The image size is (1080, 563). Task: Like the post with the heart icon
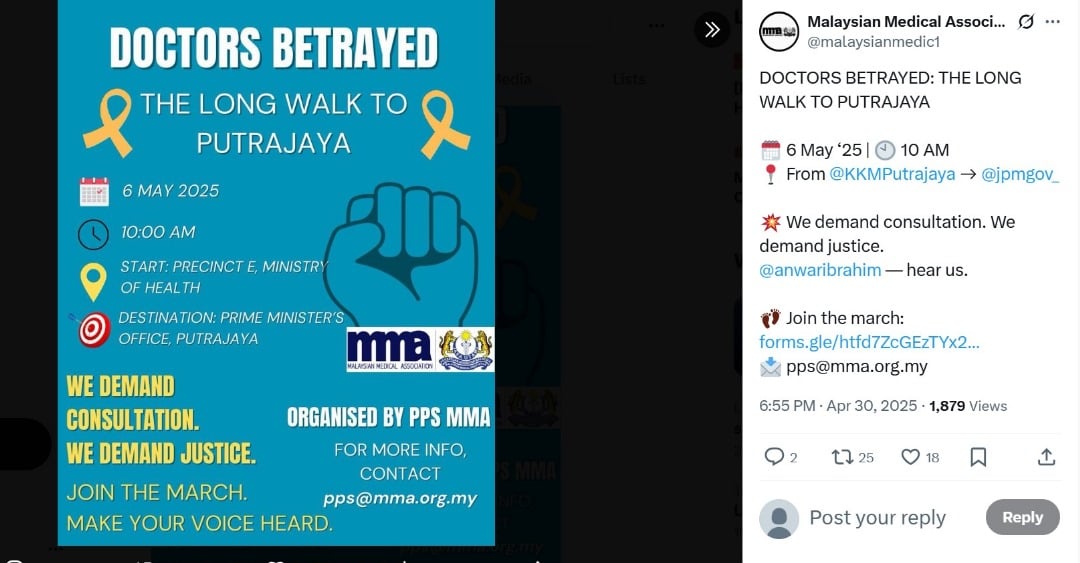(911, 456)
